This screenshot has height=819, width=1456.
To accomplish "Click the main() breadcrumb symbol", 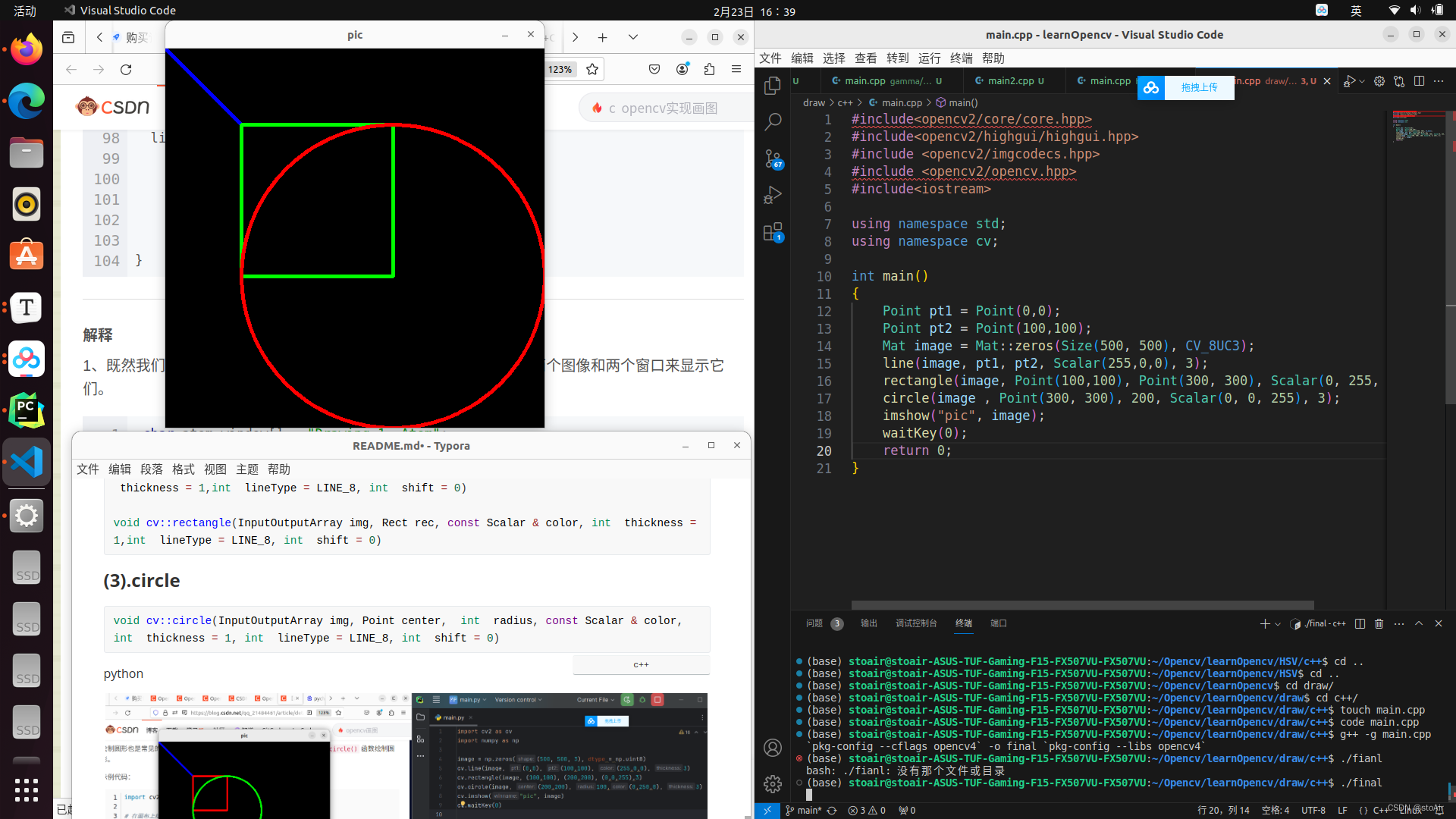I will coord(957,103).
